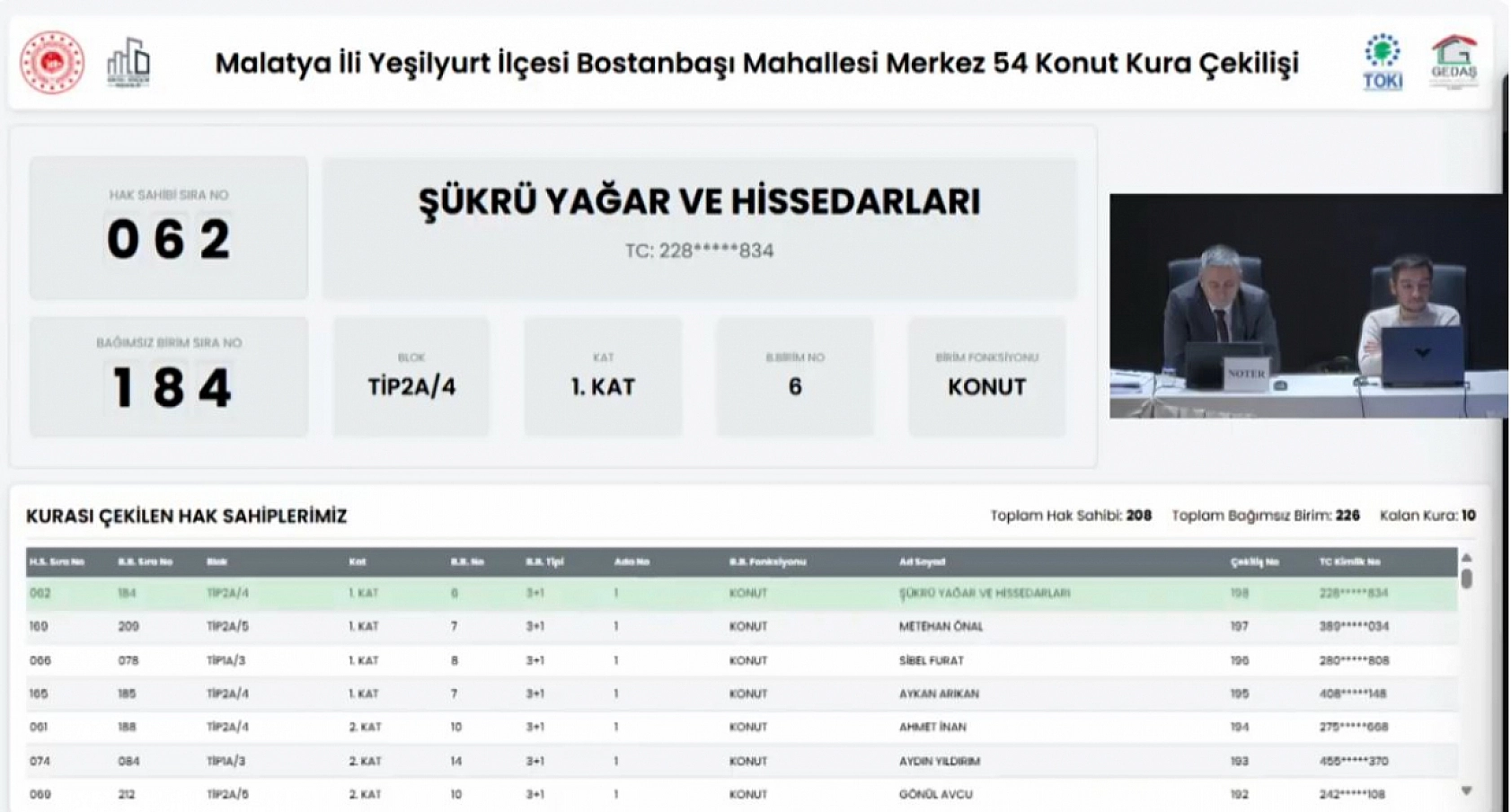Image resolution: width=1511 pixels, height=812 pixels.
Task: Click the ministry buildings logo next to emblem
Action: click(128, 63)
